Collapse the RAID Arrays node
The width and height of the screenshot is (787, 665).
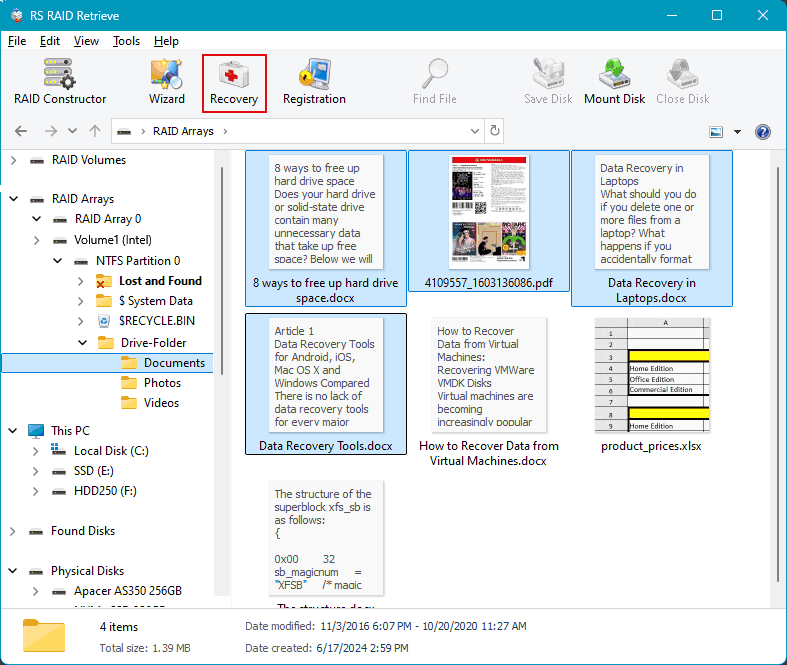click(x=14, y=199)
